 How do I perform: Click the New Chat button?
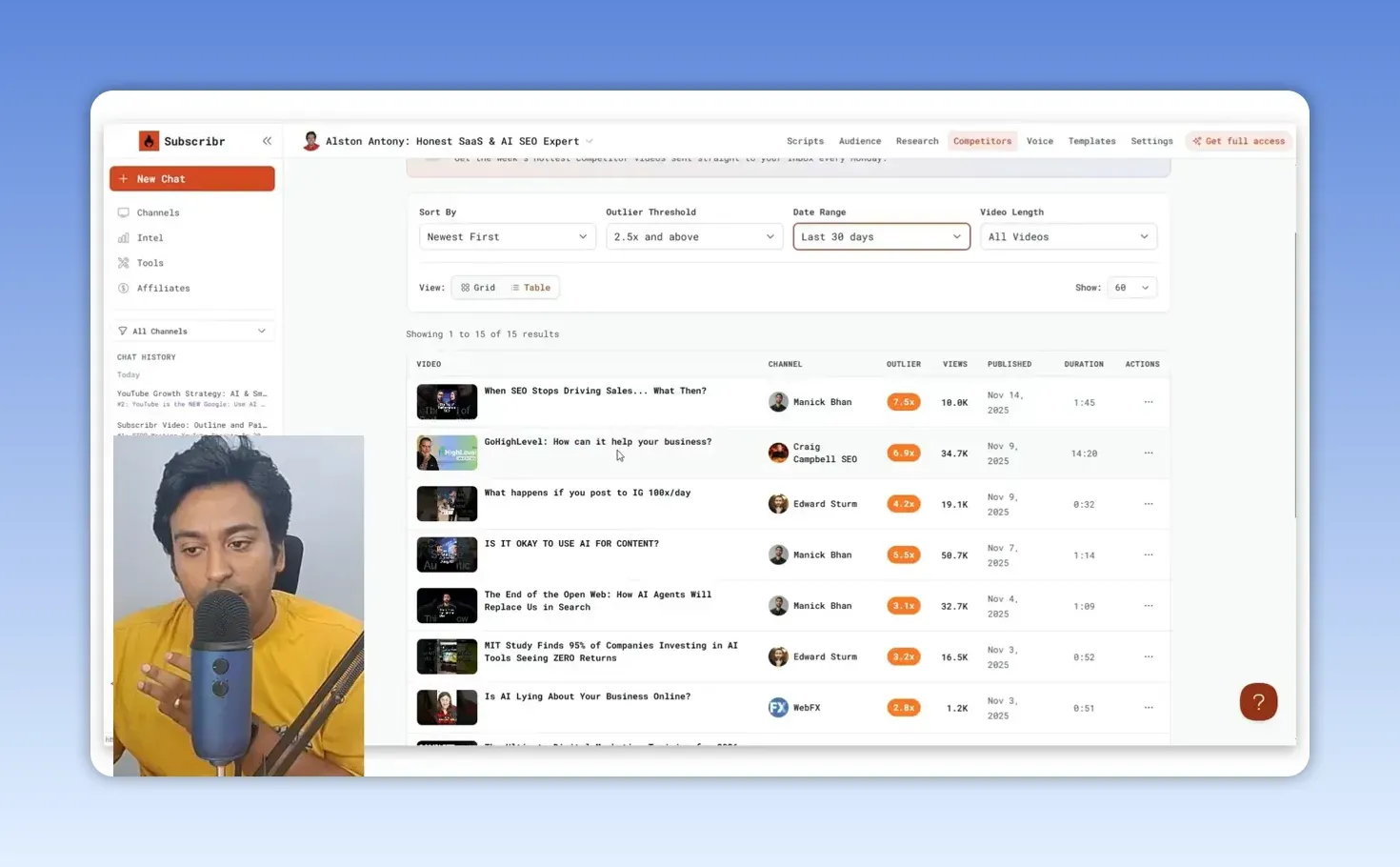[x=192, y=179]
